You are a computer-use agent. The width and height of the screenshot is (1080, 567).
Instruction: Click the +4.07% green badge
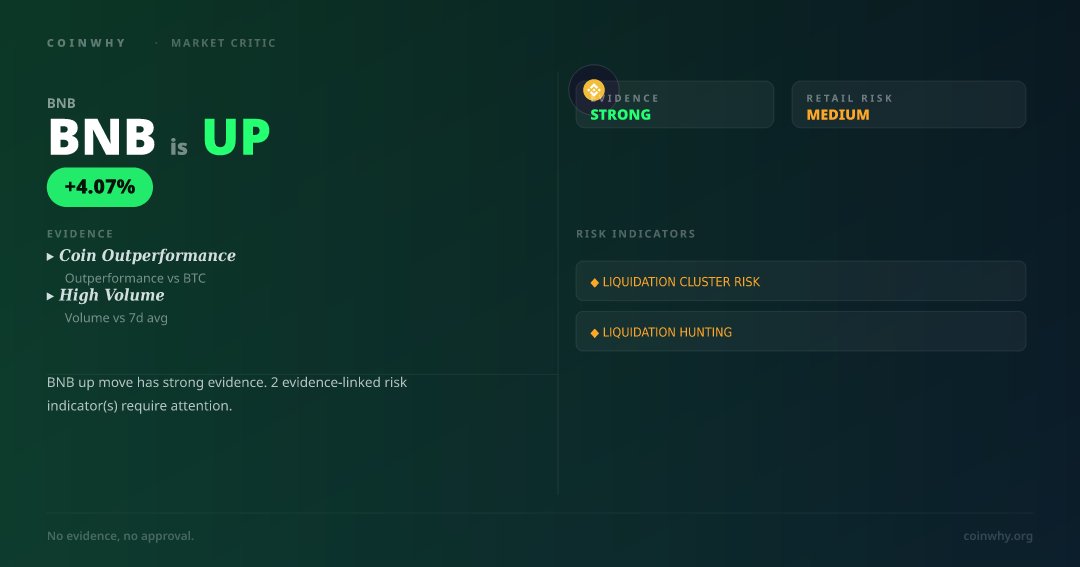pos(100,187)
